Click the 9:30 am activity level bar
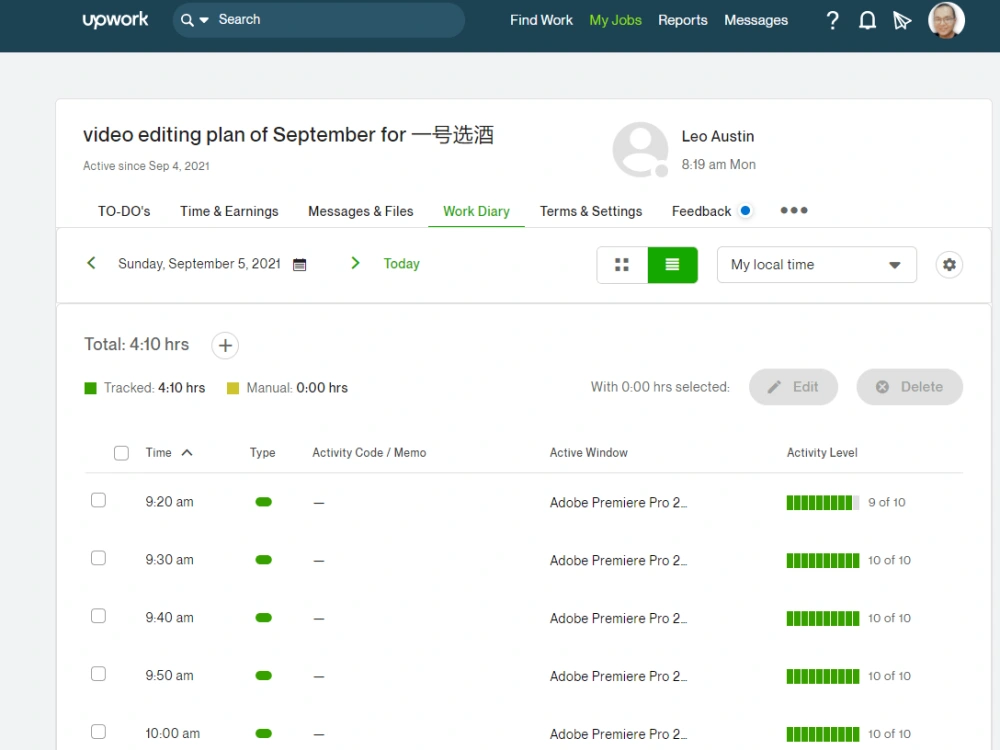Viewport: 1000px width, 750px height. click(x=823, y=561)
